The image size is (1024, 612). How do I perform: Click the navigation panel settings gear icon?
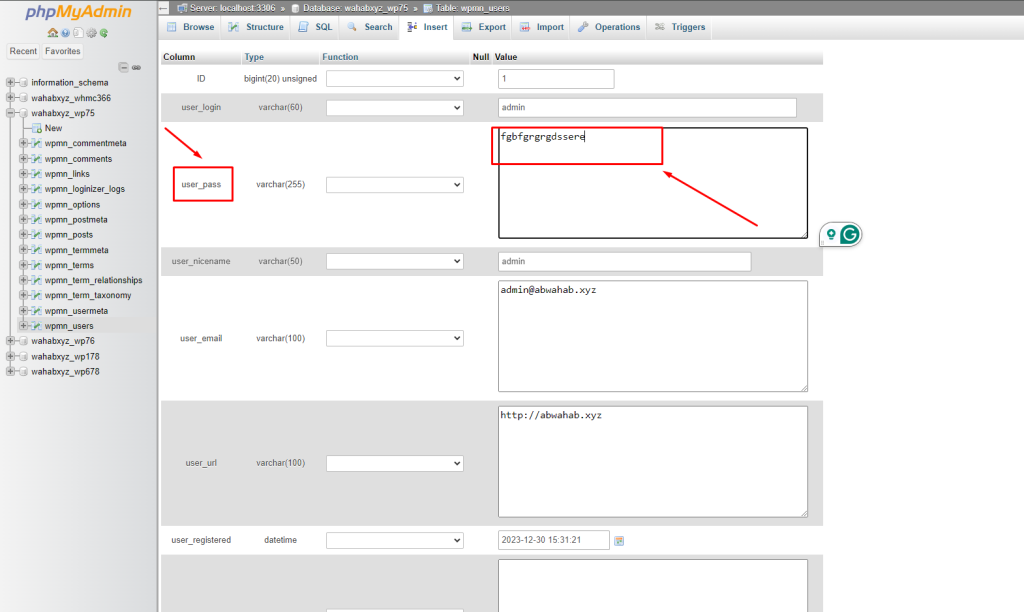pos(91,33)
